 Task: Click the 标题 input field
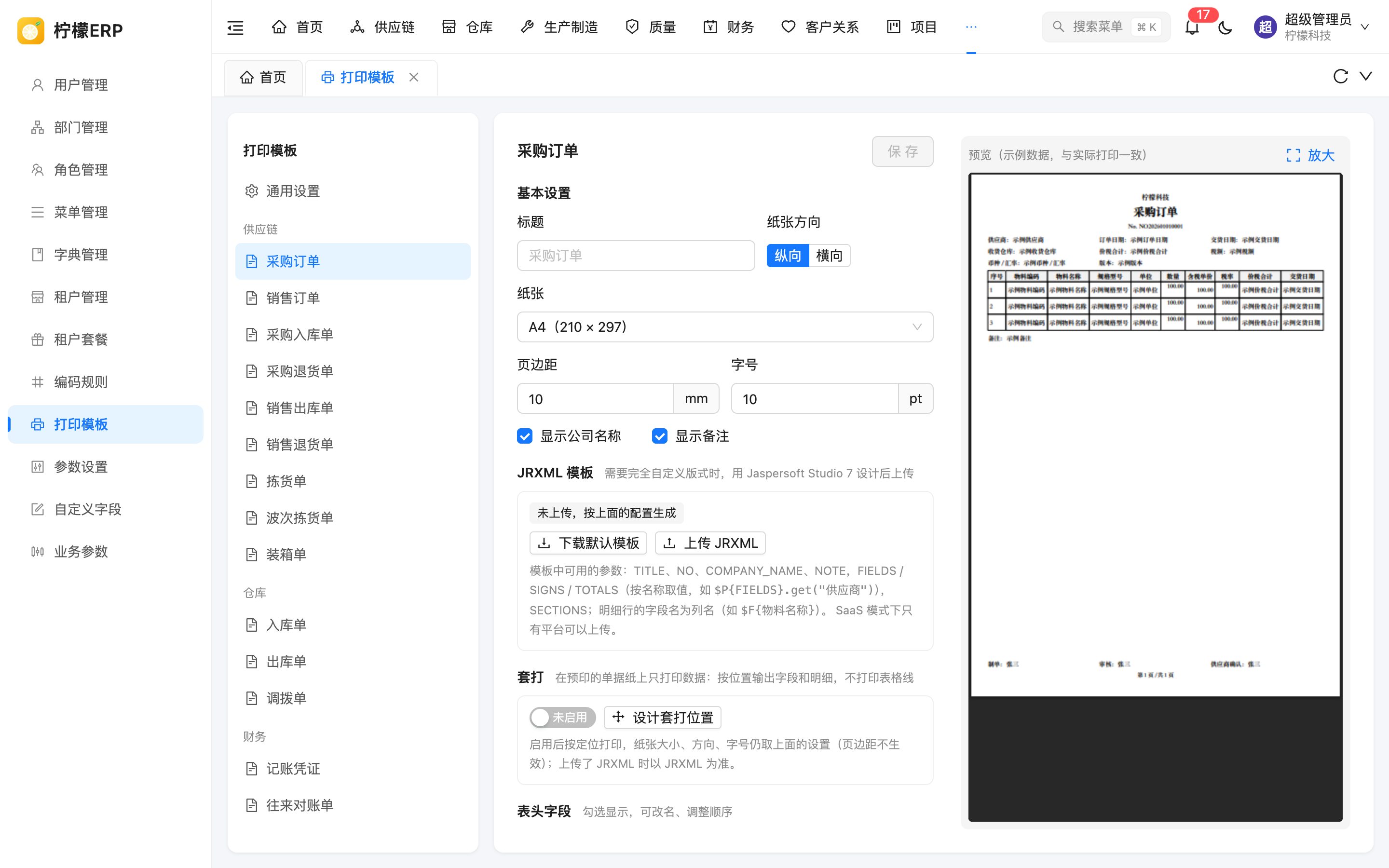pyautogui.click(x=636, y=256)
